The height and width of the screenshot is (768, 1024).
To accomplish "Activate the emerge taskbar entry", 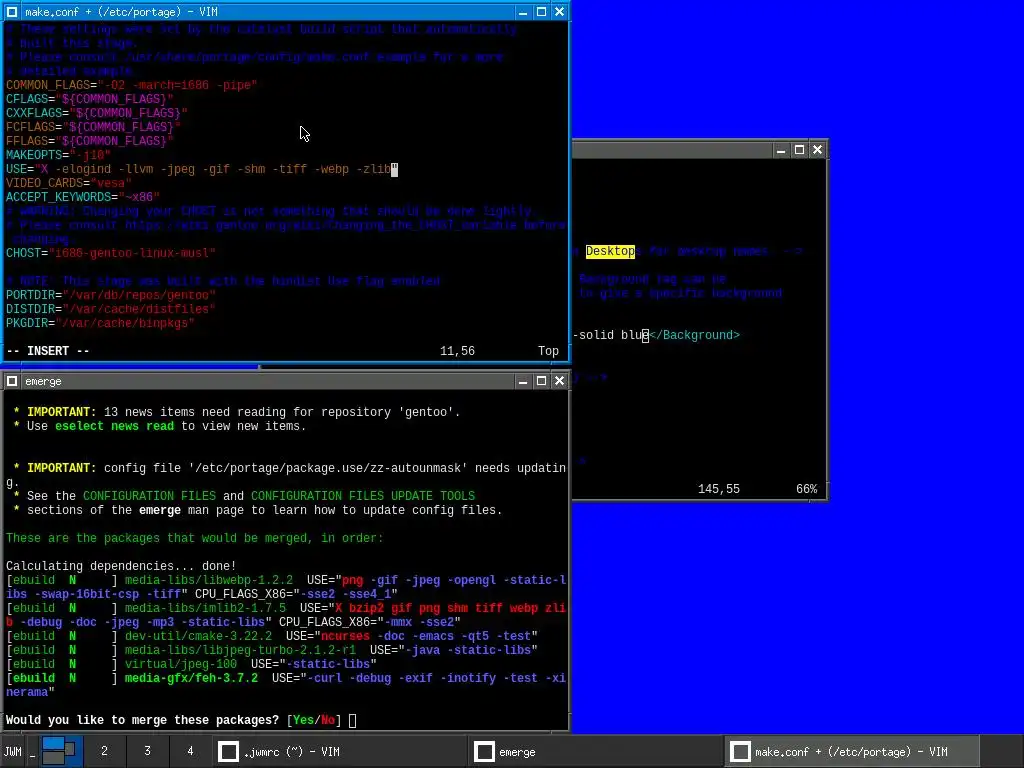I will 596,751.
